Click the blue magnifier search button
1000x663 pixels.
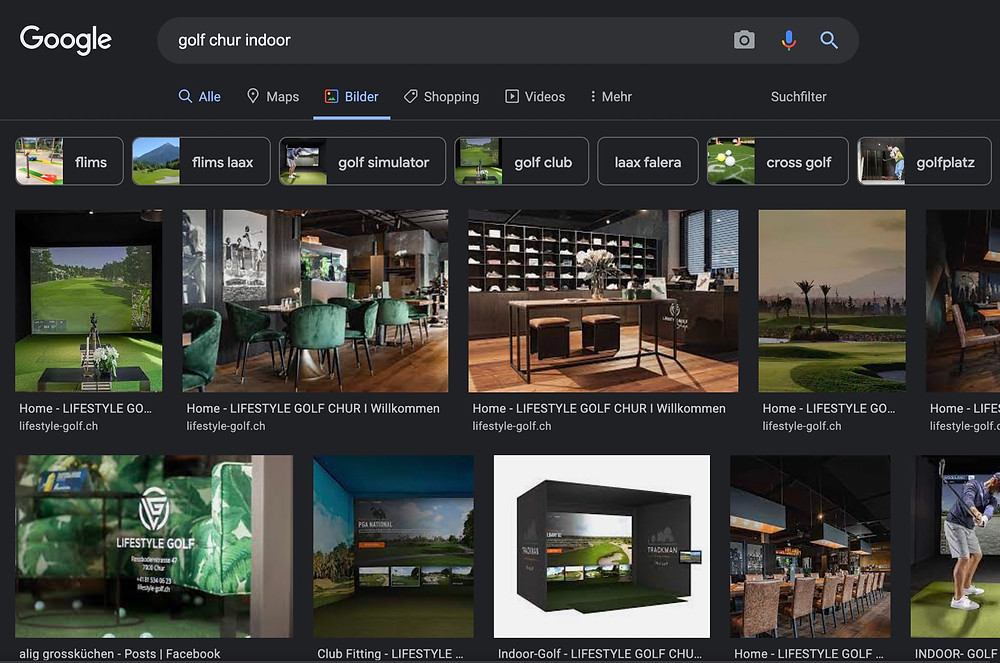[828, 40]
